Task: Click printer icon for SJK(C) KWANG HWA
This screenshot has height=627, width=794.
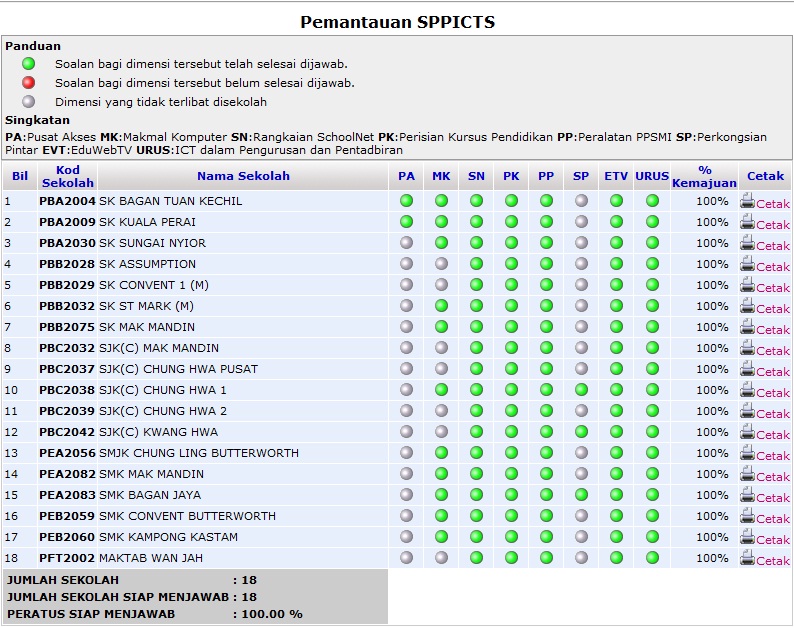Action: [x=747, y=432]
